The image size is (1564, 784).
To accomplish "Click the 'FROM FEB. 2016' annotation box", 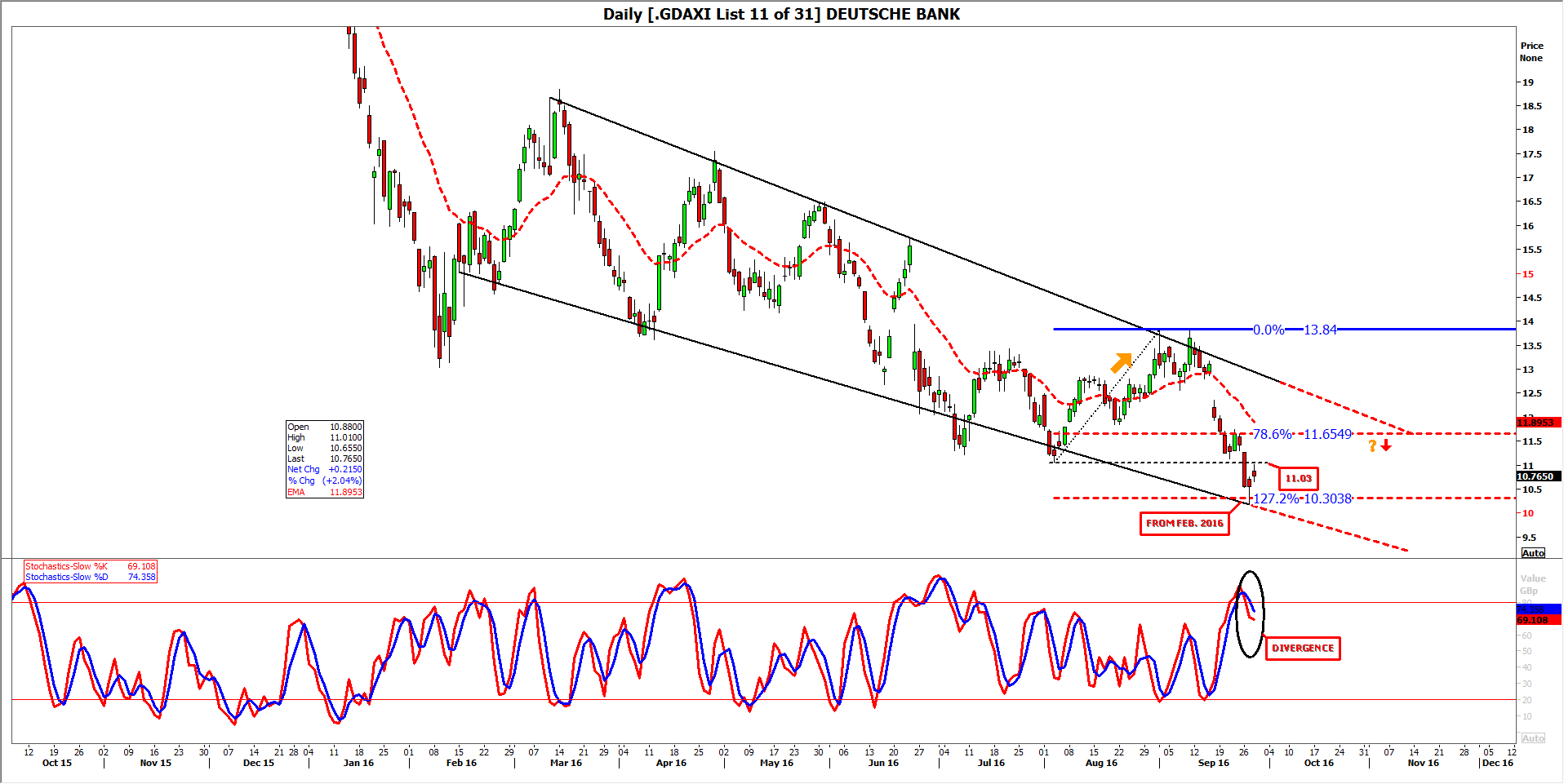I will (x=1184, y=524).
